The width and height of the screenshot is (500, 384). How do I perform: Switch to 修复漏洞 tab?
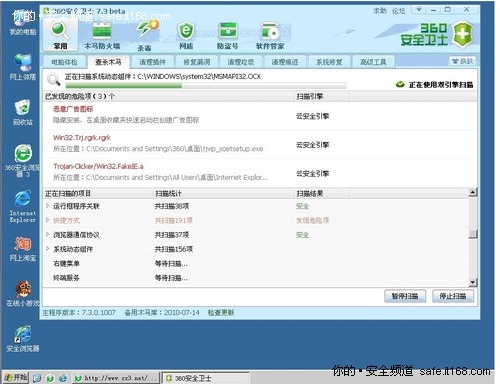(x=197, y=62)
